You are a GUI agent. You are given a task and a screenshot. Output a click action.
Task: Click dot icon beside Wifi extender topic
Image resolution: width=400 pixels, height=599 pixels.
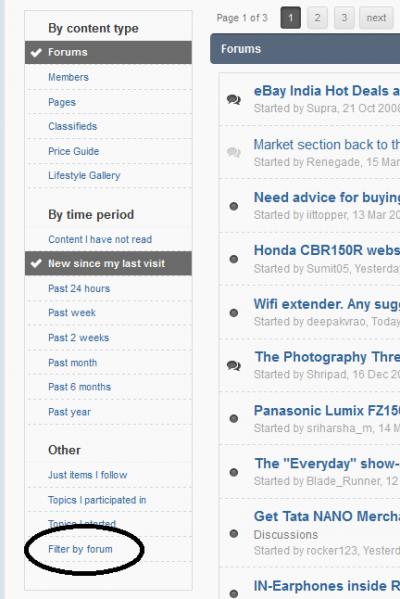click(234, 313)
